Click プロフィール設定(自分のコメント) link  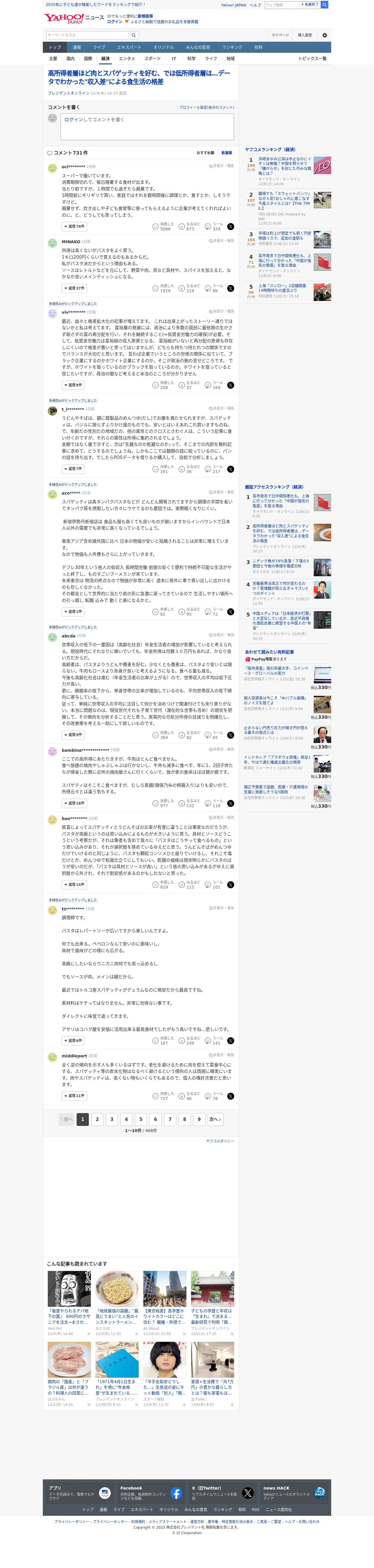[x=206, y=108]
